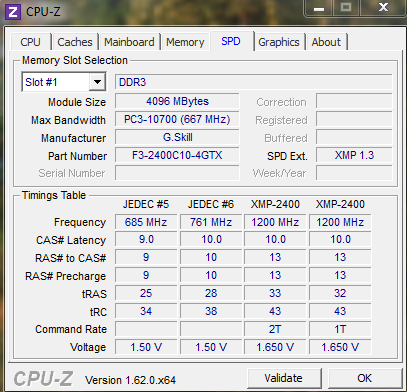The width and height of the screenshot is (407, 392).
Task: Go to the Mainboard tab
Action: [x=129, y=42]
